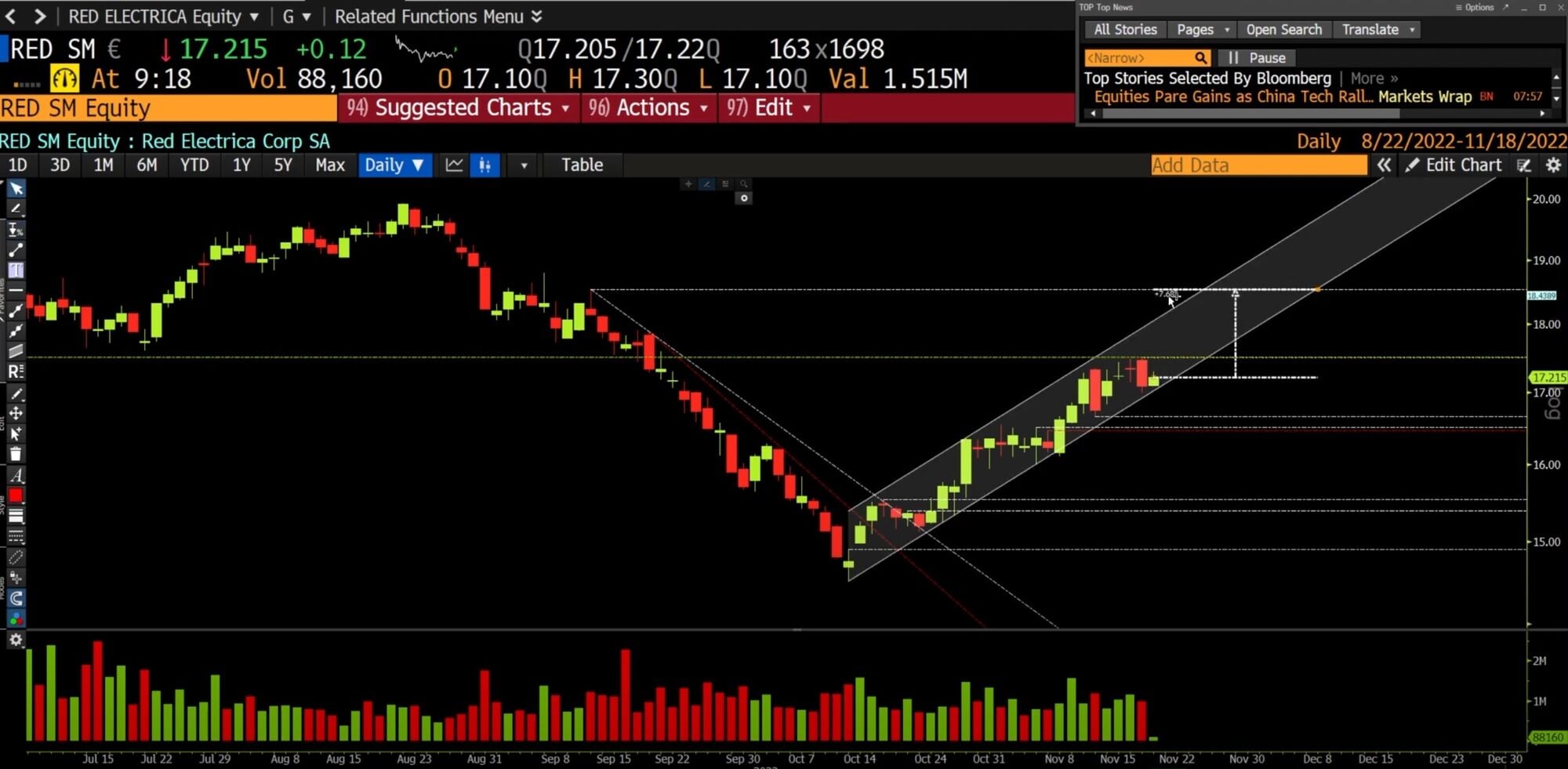Open the Translate dropdown in Top News
The height and width of the screenshot is (769, 1568).
coord(1377,30)
